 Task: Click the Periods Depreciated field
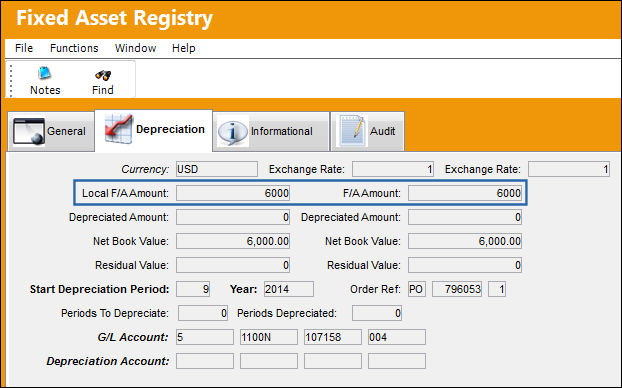377,313
